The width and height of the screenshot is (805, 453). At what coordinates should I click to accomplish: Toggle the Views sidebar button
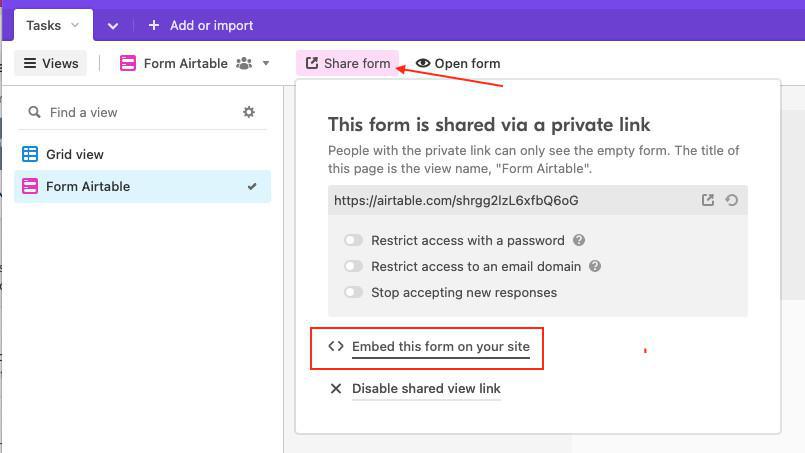coord(50,63)
